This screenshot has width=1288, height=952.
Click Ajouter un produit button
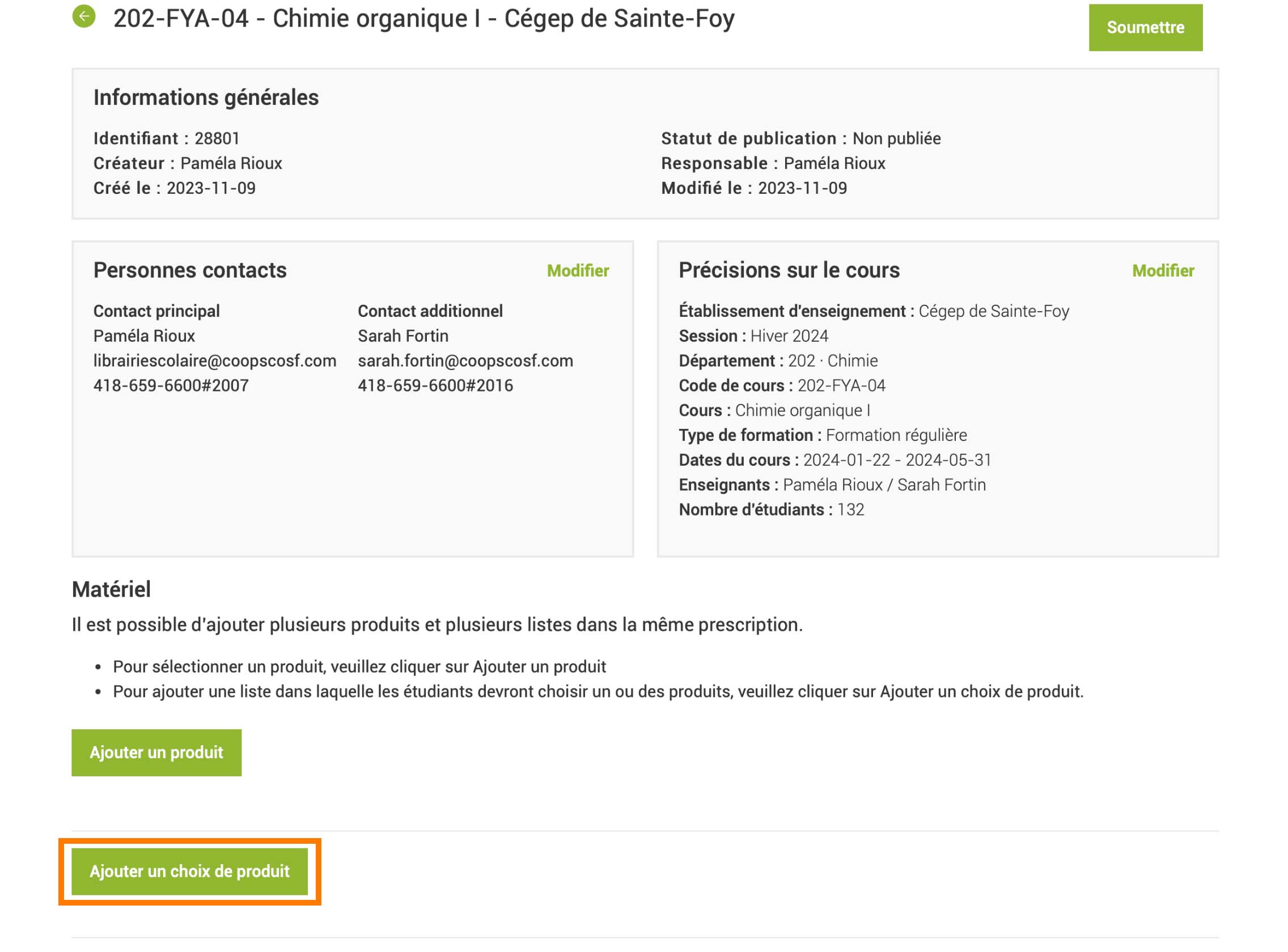[156, 753]
